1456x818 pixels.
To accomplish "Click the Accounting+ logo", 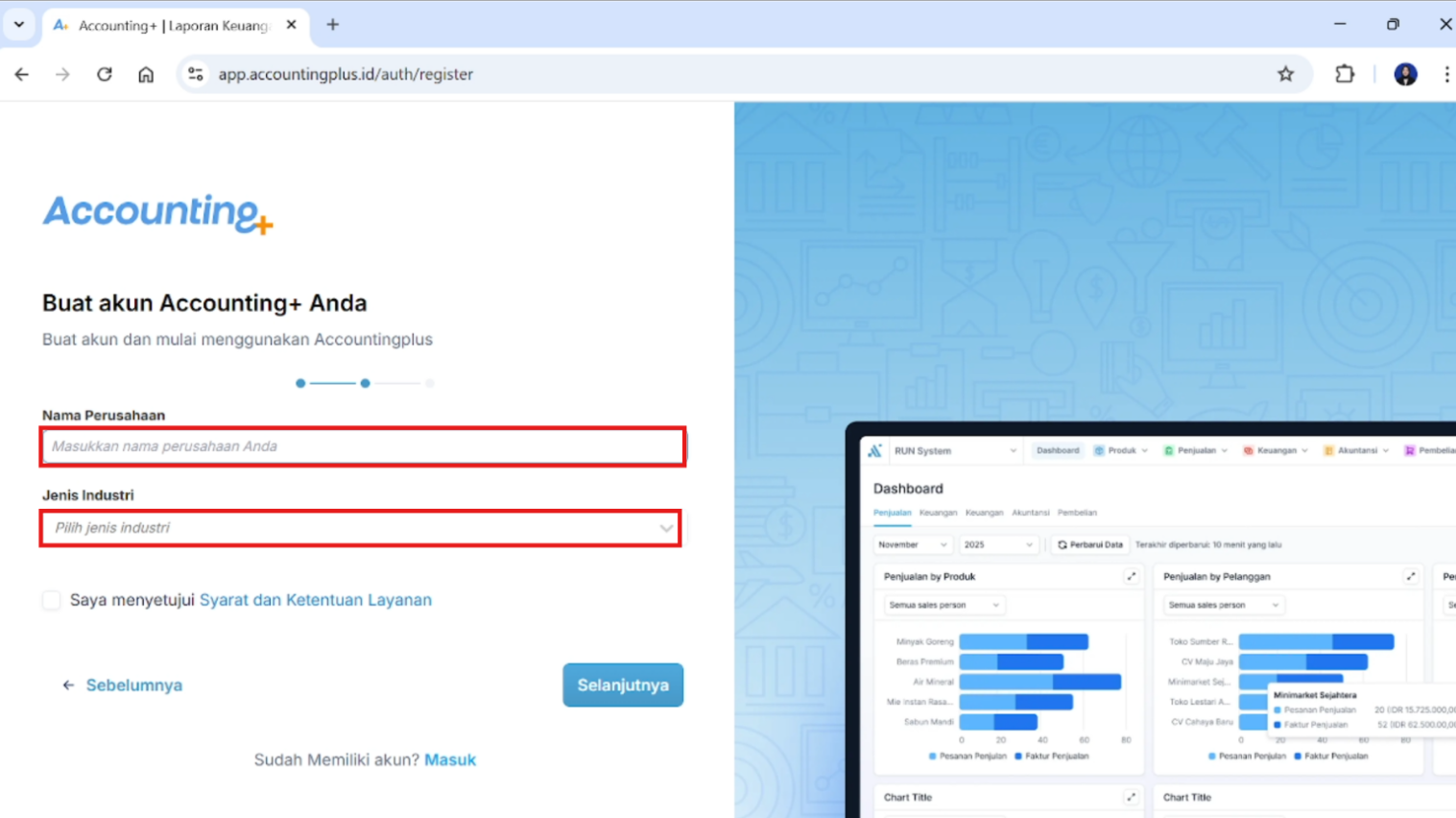I will [158, 213].
